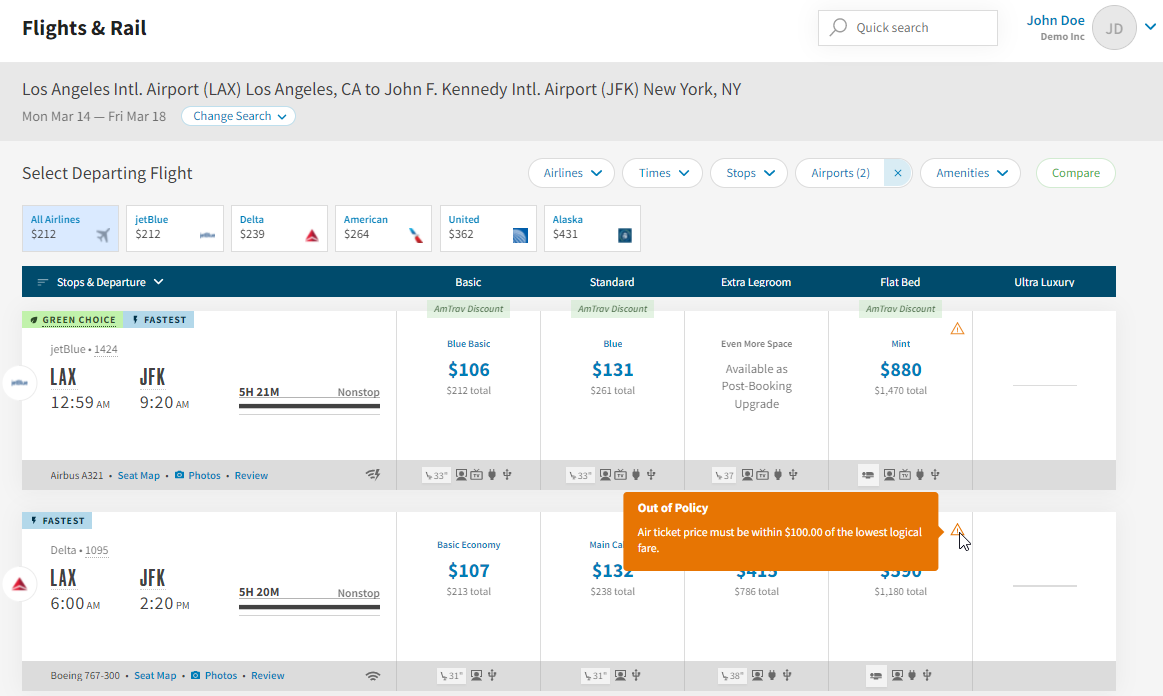This screenshot has width=1163, height=696.
Task: Open Review for the Airbus A321
Action: click(x=251, y=476)
